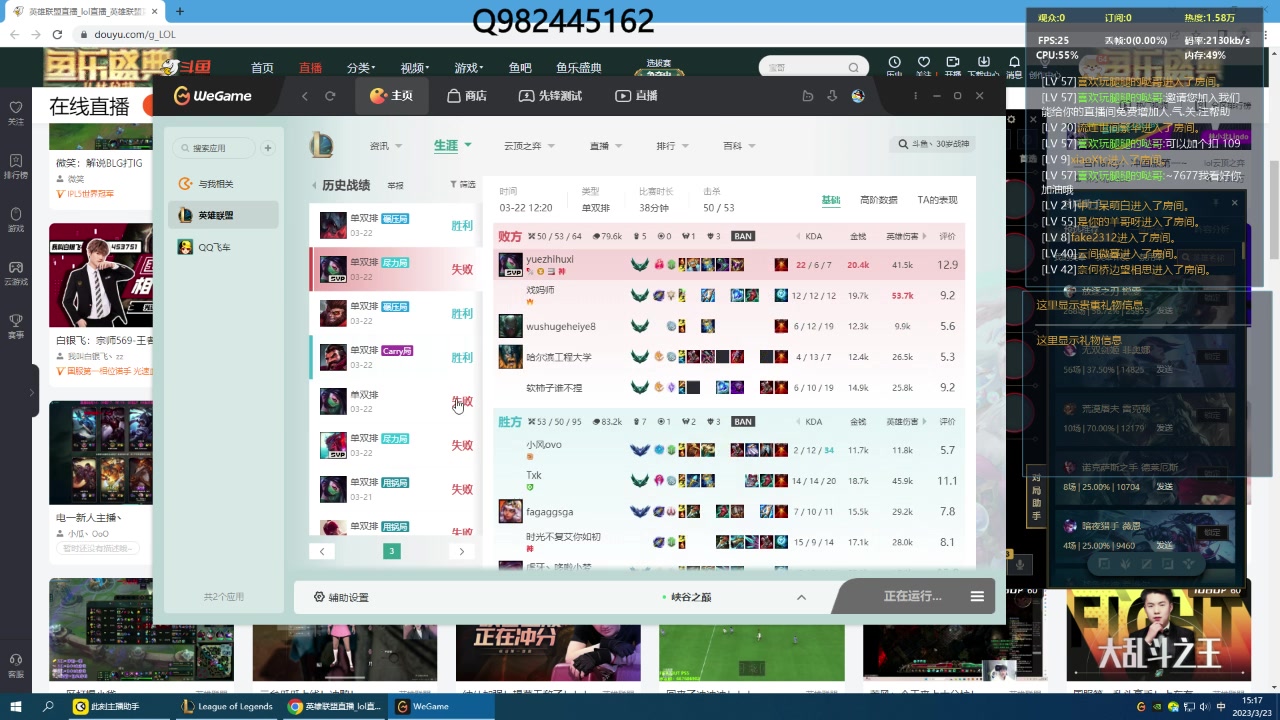The image size is (1280, 720).
Task: Open 鱼吧 in Douyu navigation
Action: [x=520, y=68]
